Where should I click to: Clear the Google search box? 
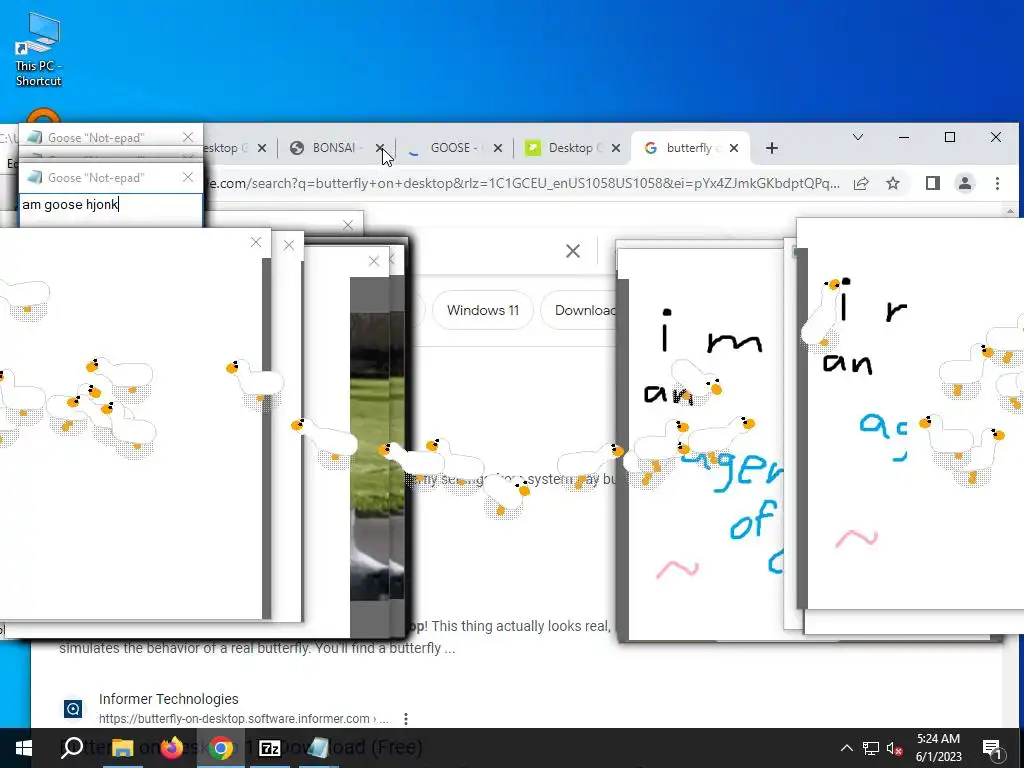[573, 251]
